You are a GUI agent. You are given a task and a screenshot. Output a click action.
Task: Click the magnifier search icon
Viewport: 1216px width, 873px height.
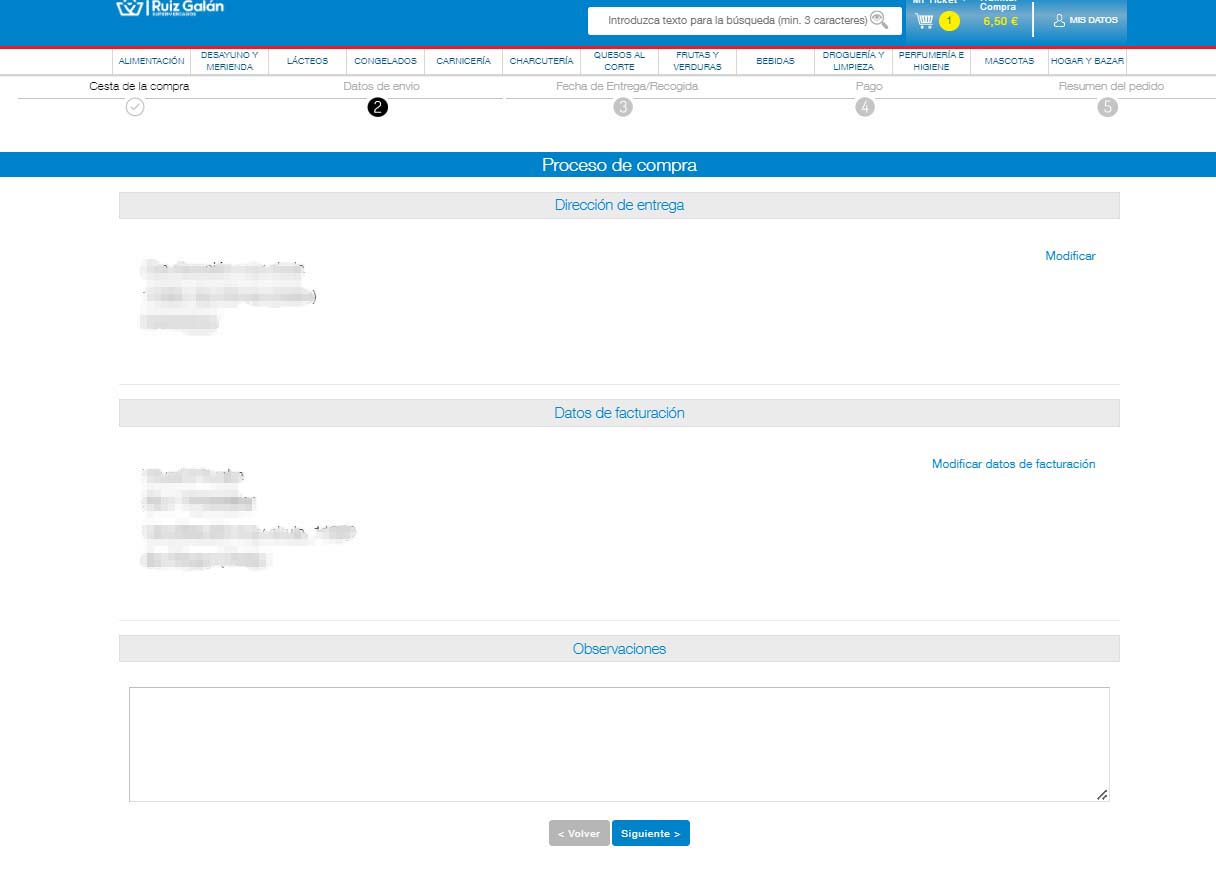tap(879, 19)
